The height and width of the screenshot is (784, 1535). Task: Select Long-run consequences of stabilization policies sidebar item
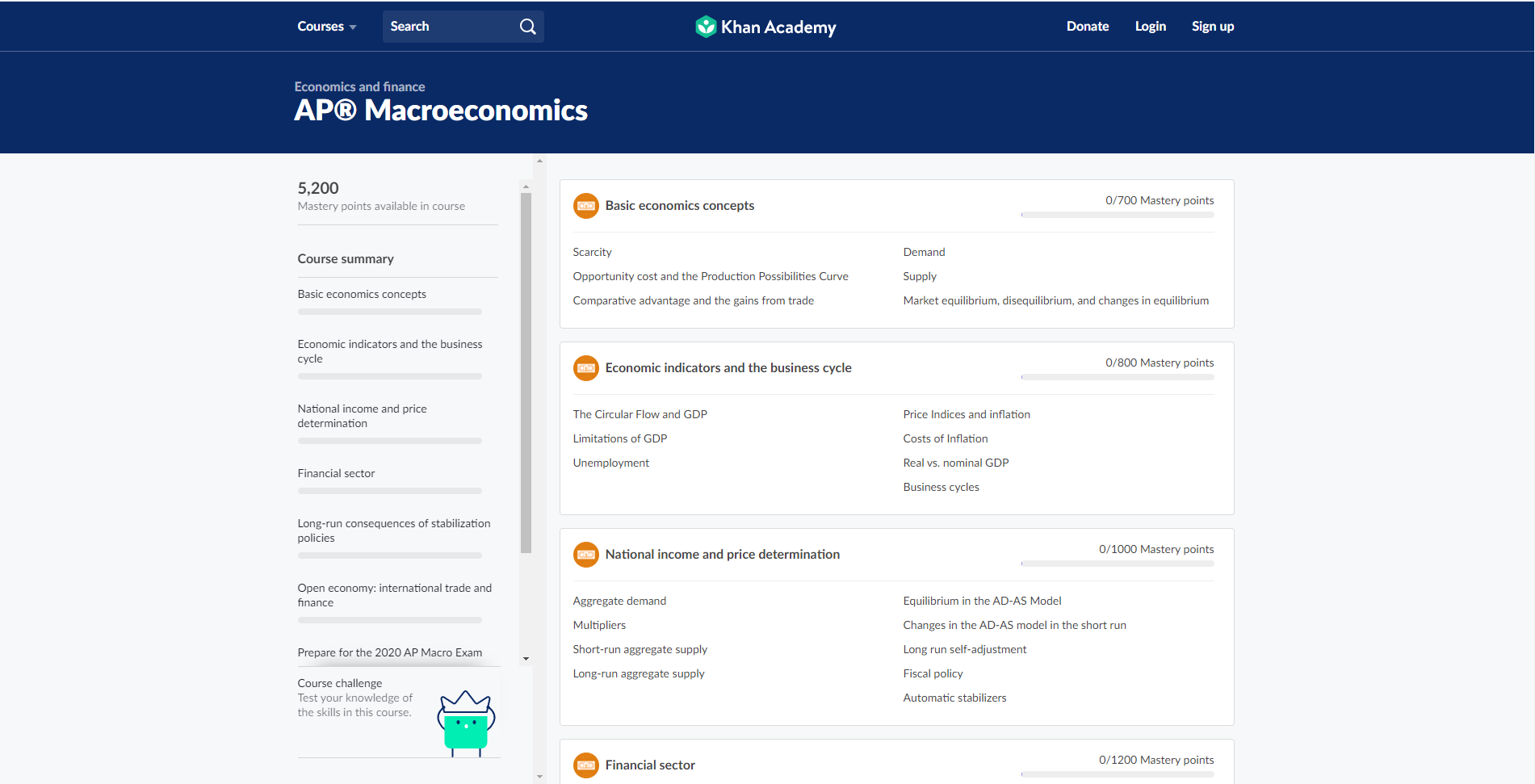click(x=394, y=530)
